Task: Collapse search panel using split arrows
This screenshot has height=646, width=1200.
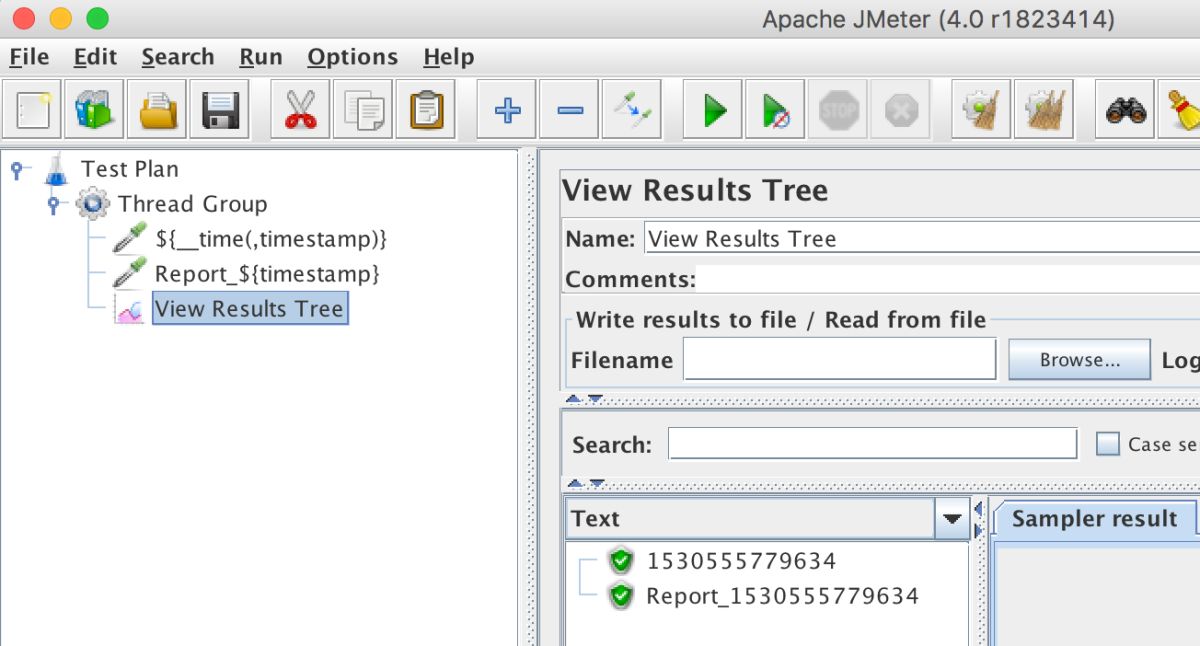Action: point(575,483)
